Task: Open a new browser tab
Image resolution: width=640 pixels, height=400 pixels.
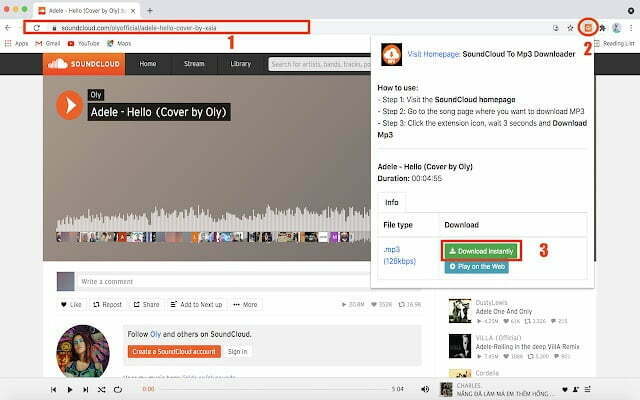Action: click(x=150, y=11)
